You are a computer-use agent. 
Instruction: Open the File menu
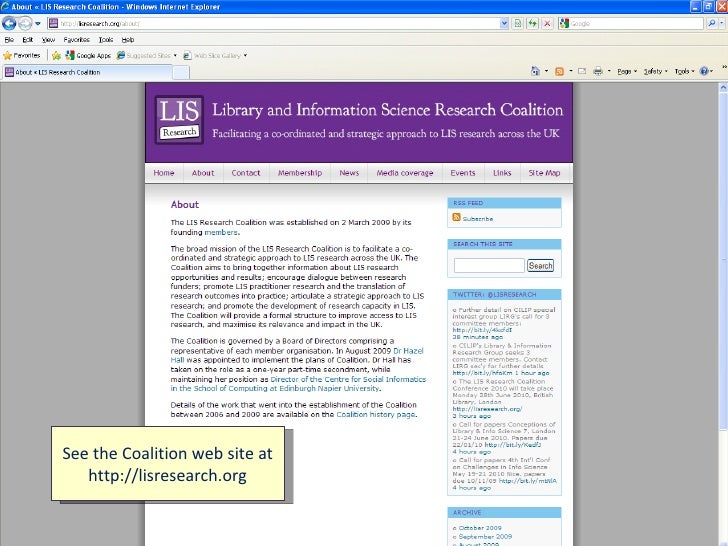[x=9, y=40]
